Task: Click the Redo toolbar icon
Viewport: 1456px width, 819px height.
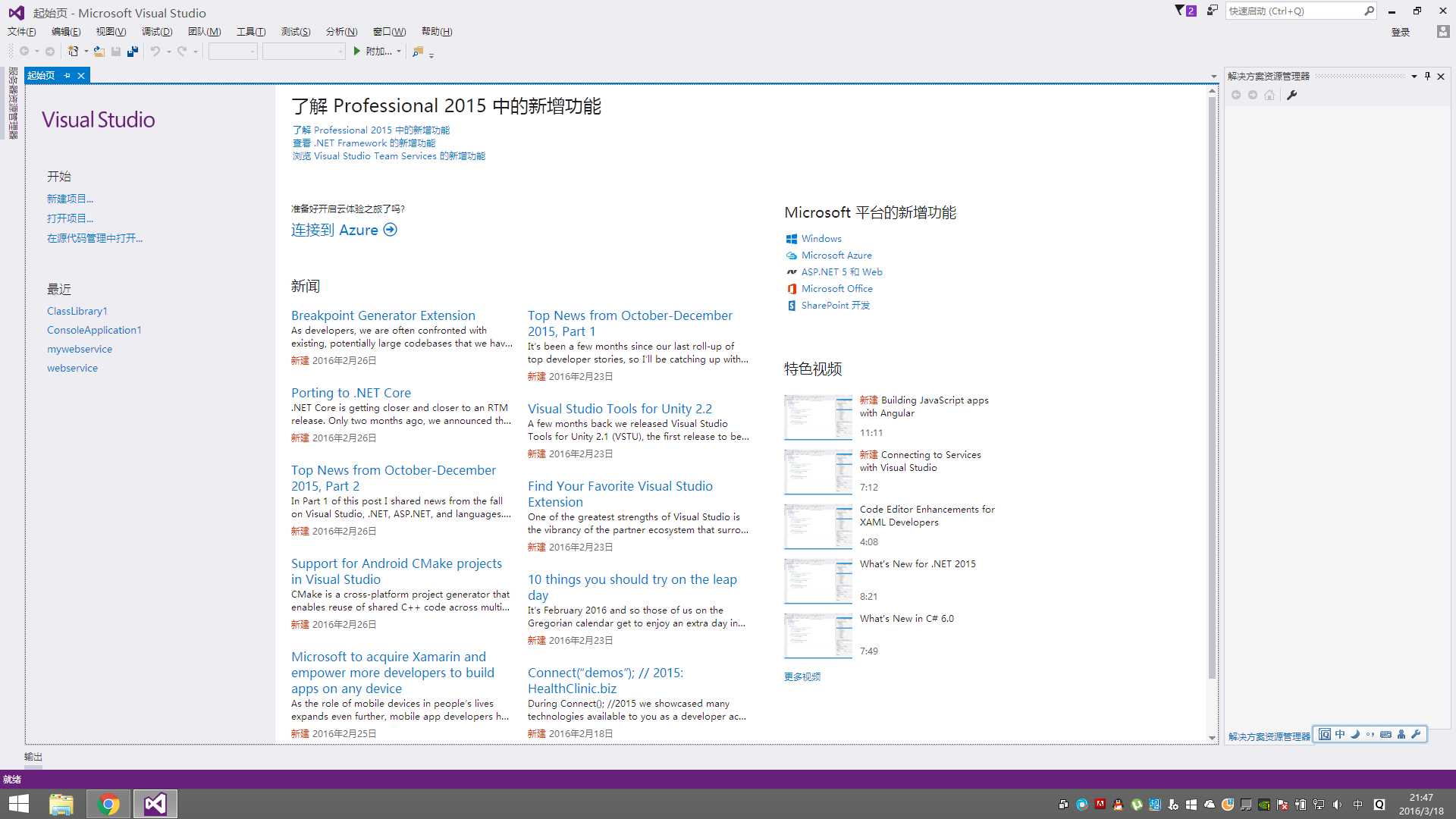Action: (x=182, y=52)
